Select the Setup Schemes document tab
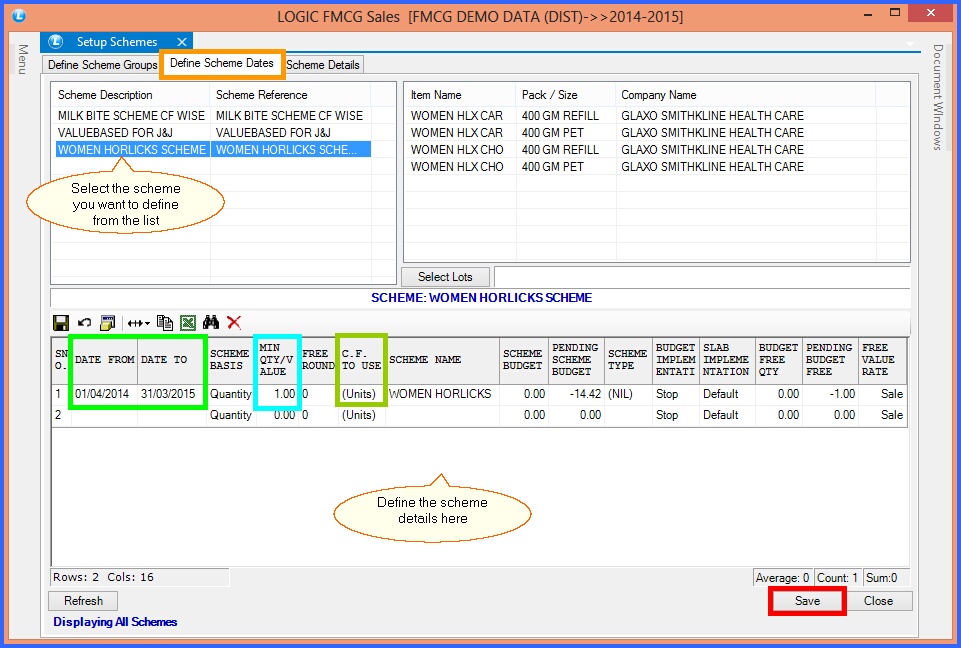 (x=116, y=42)
